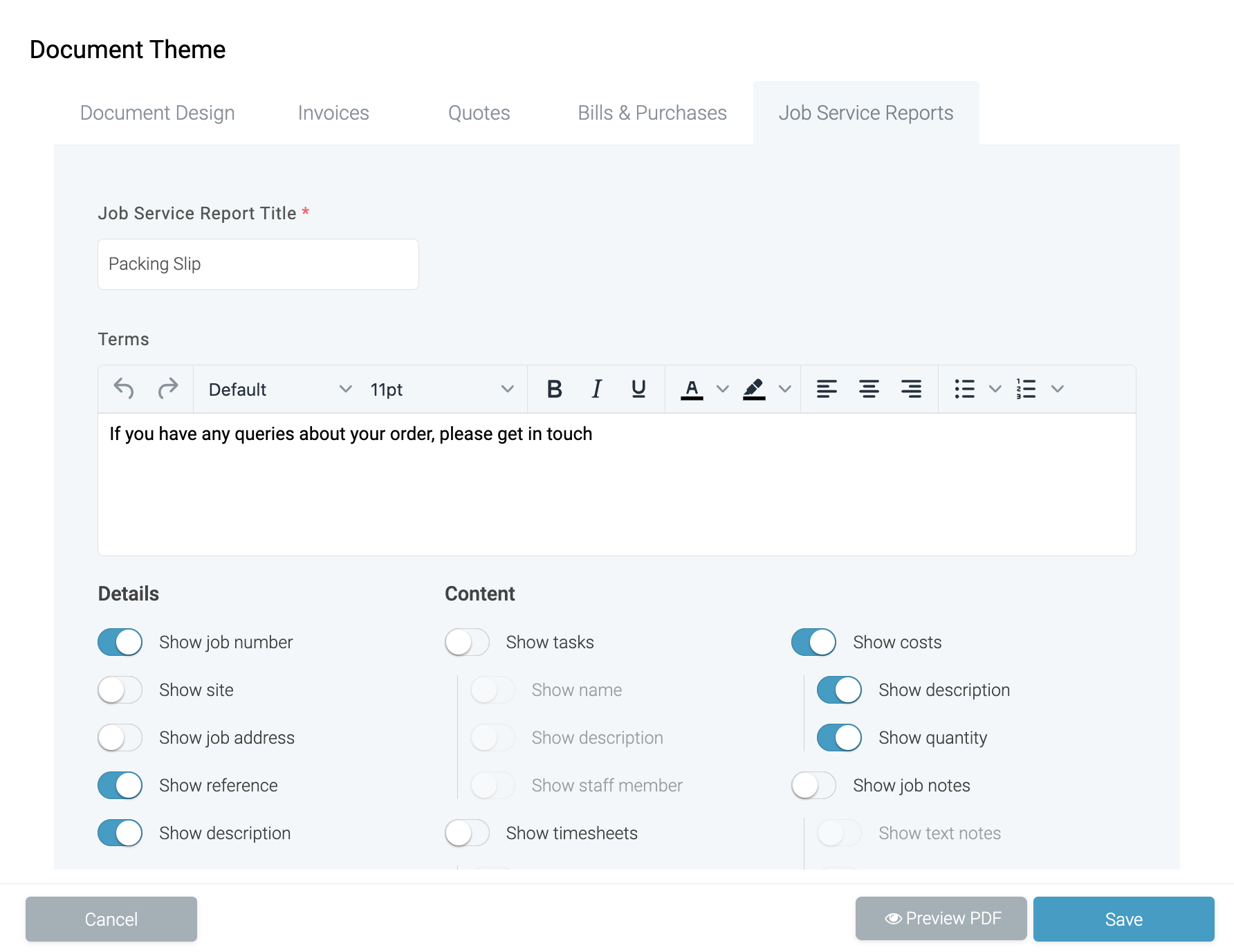Open the Bills & Purchases tab

tap(652, 113)
